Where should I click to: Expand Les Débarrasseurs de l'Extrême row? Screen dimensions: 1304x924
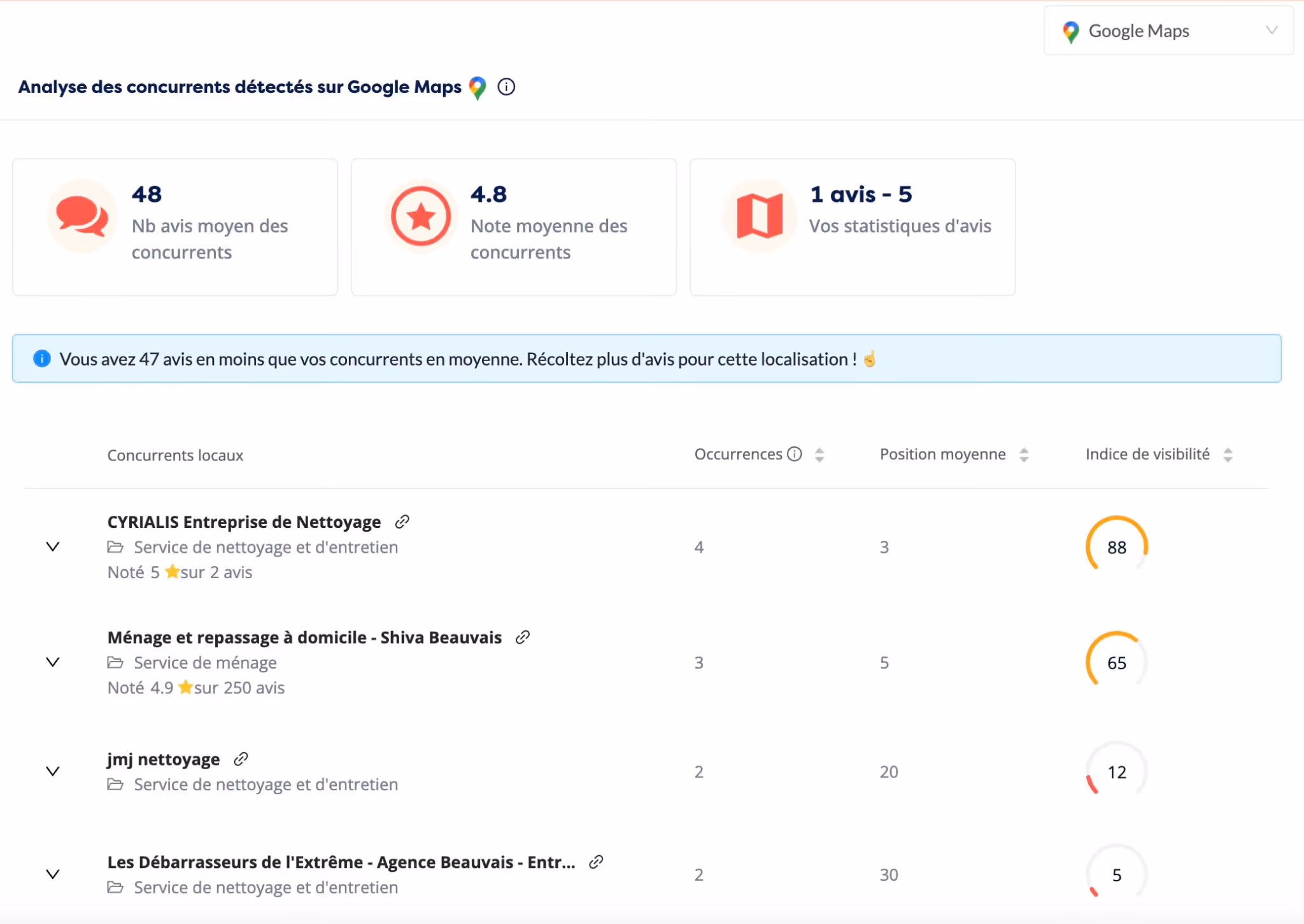click(x=53, y=874)
